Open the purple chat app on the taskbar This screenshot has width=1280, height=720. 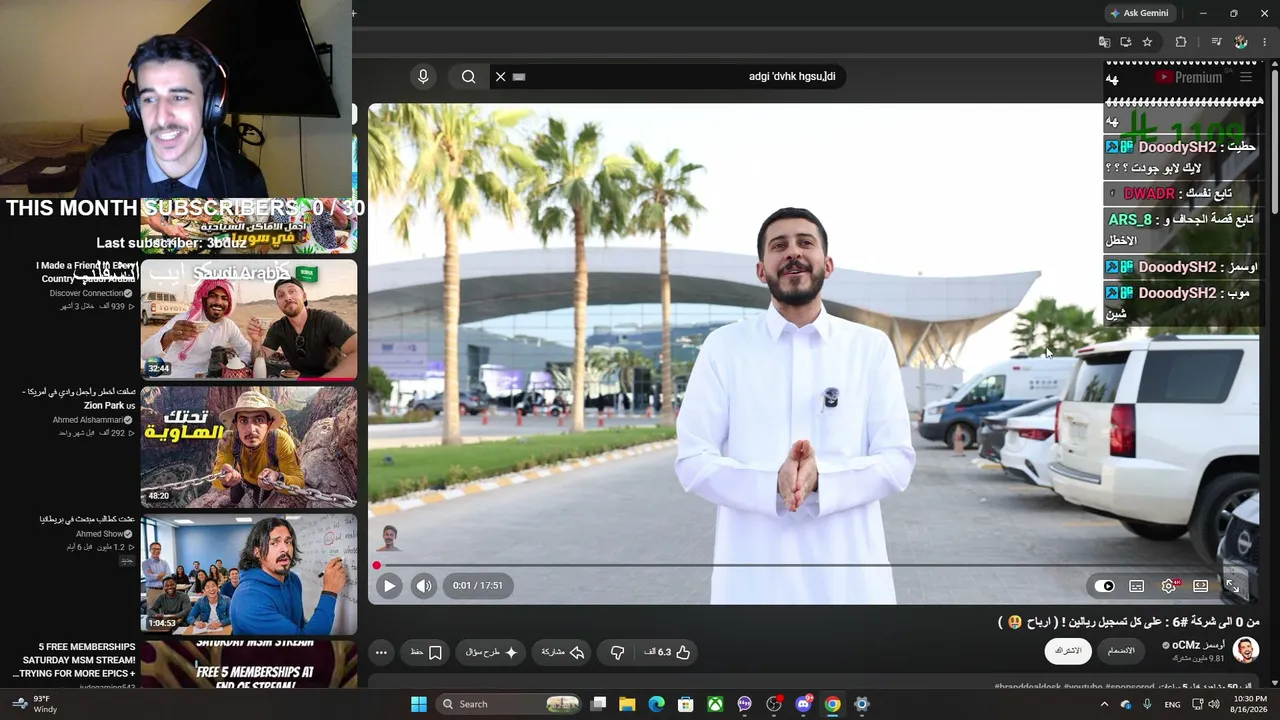click(744, 704)
